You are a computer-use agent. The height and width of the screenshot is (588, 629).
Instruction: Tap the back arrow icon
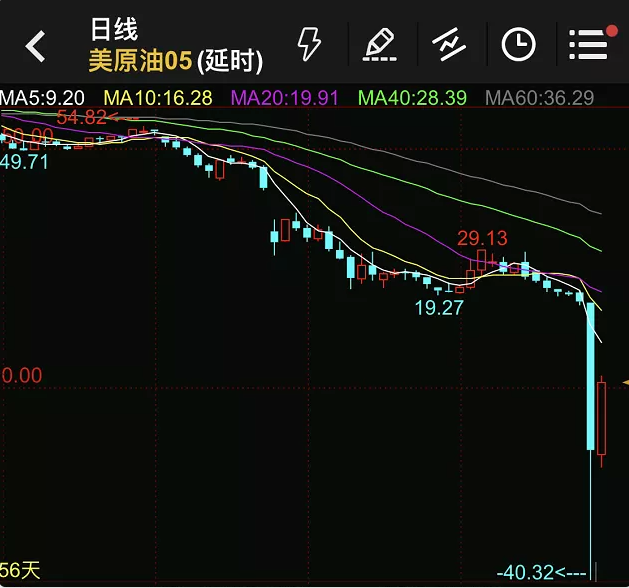[36, 45]
